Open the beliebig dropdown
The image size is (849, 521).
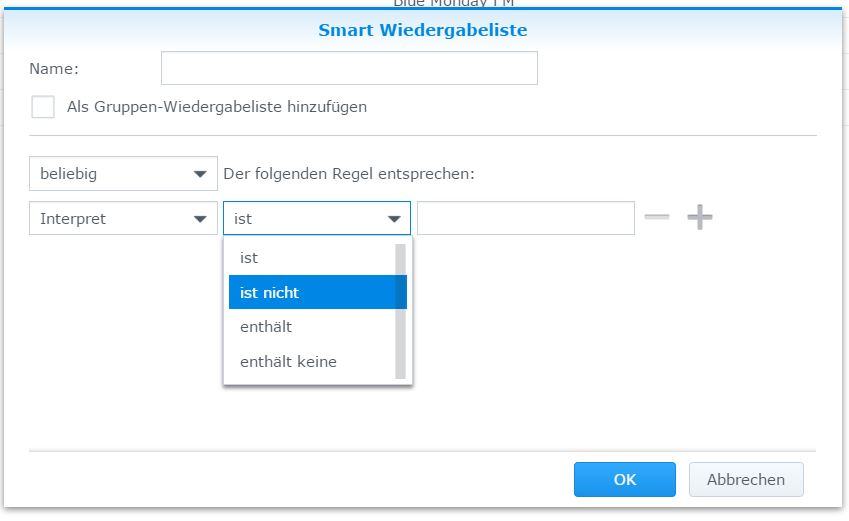[123, 173]
